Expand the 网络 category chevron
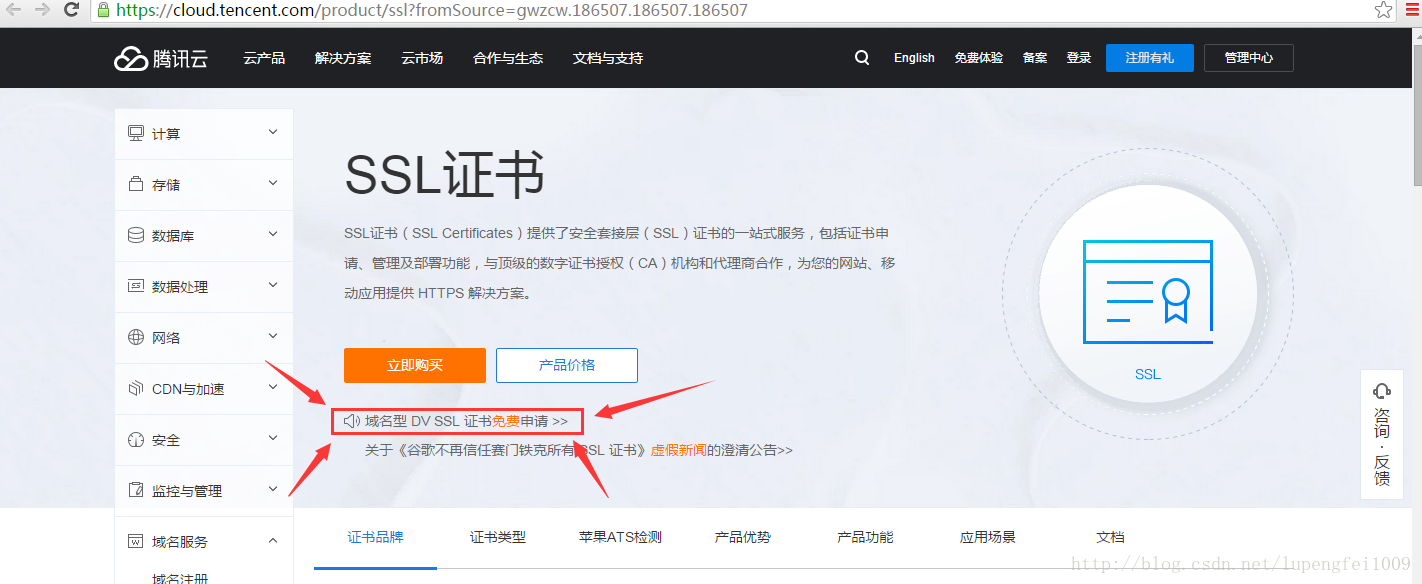This screenshot has height=584, width=1422. (x=273, y=336)
